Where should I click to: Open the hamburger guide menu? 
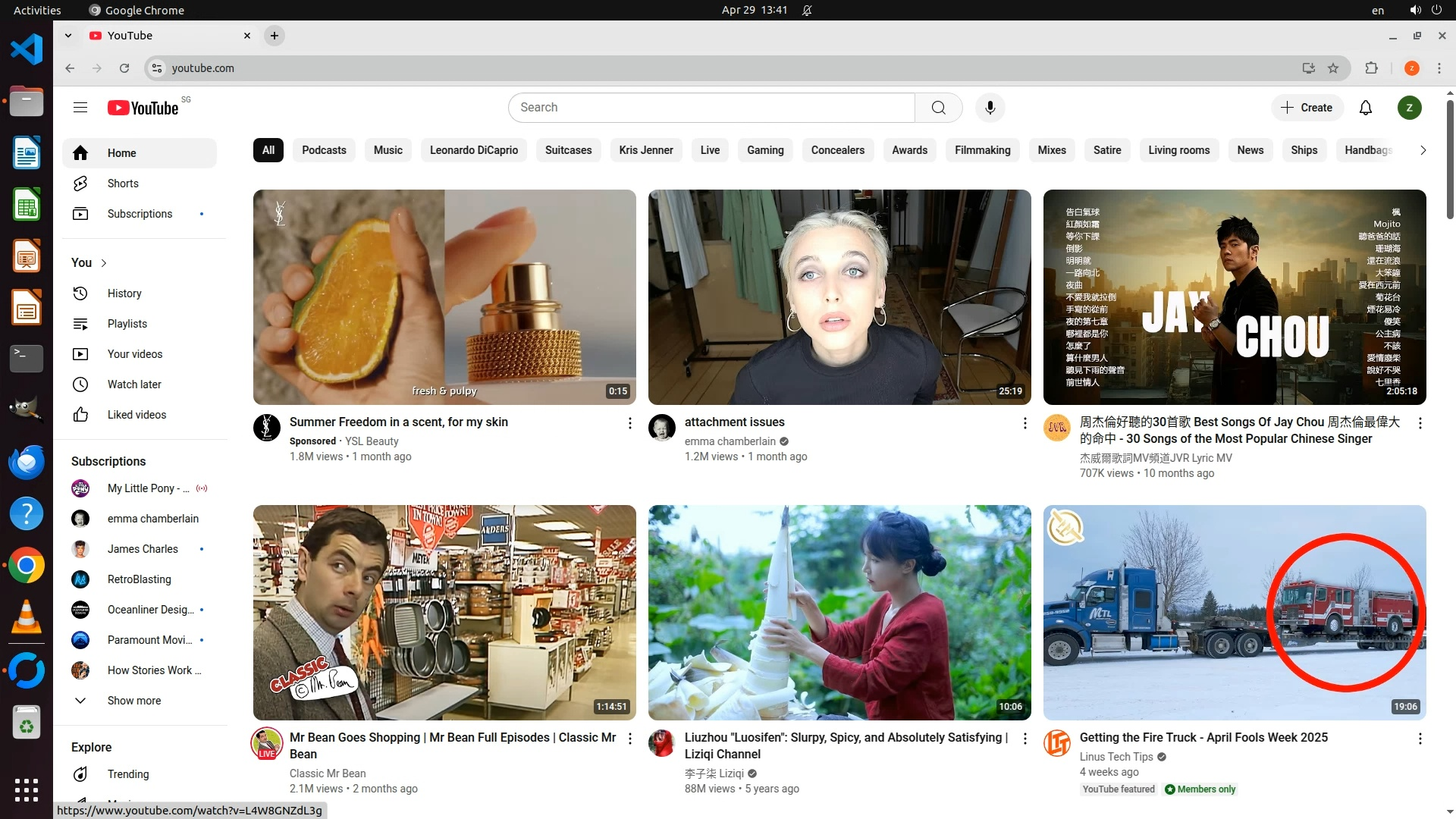point(80,108)
